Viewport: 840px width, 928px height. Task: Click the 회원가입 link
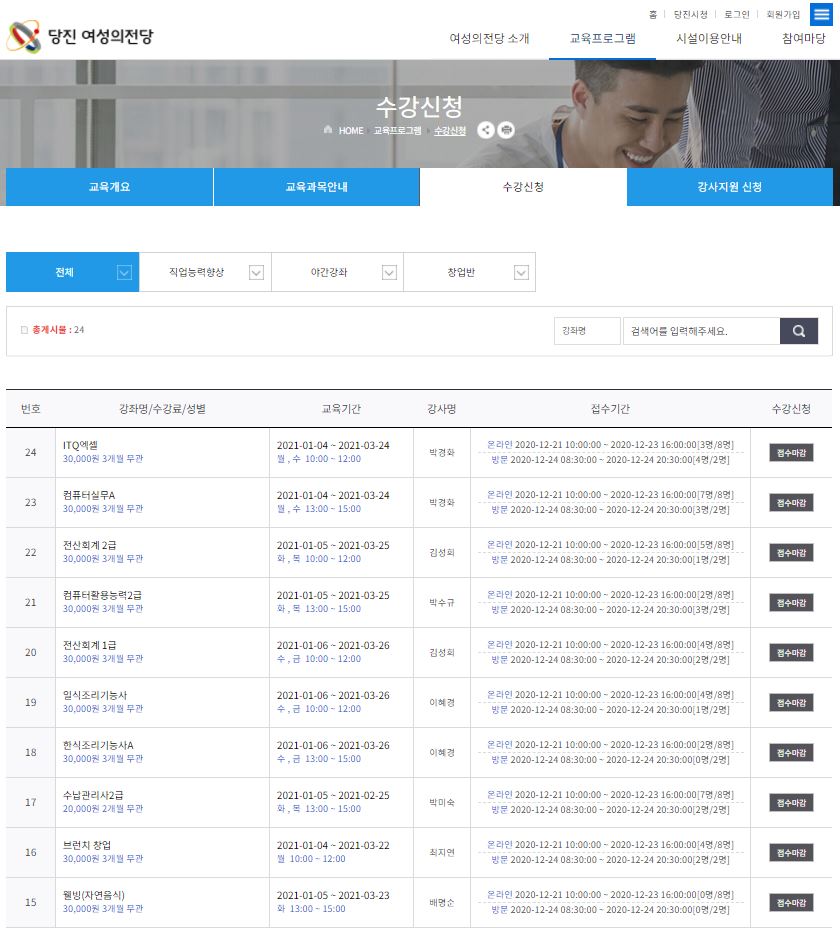(783, 15)
